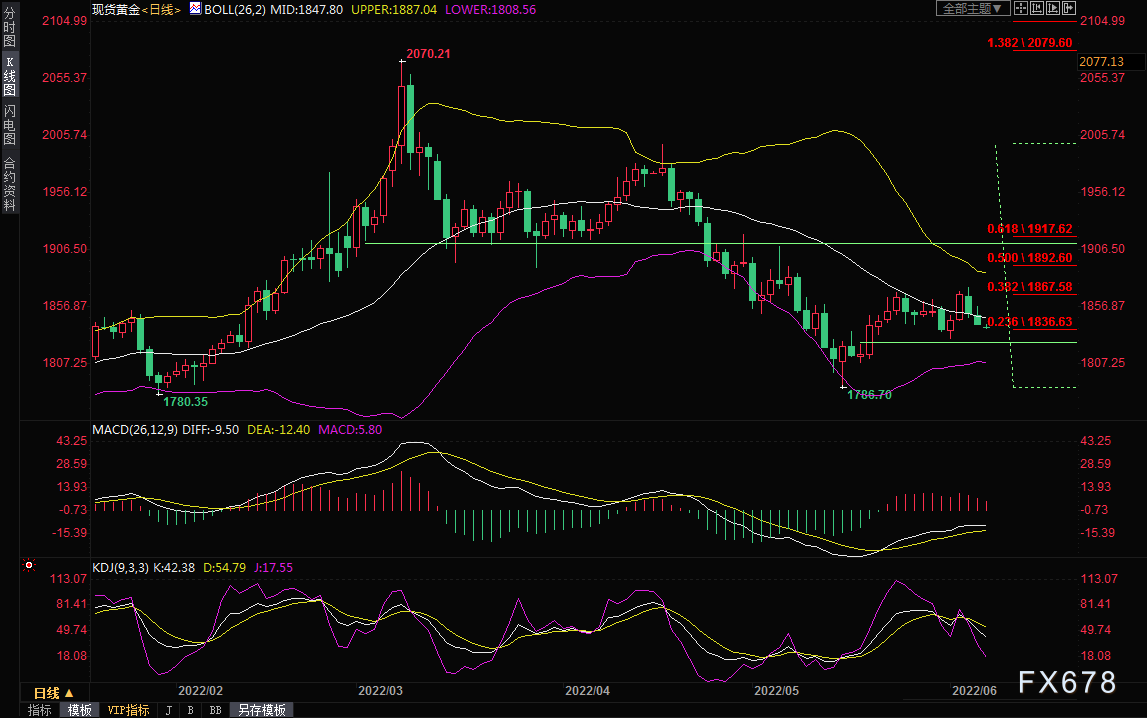Image resolution: width=1147 pixels, height=718 pixels.
Task: Toggle the J indicator button
Action: click(168, 710)
